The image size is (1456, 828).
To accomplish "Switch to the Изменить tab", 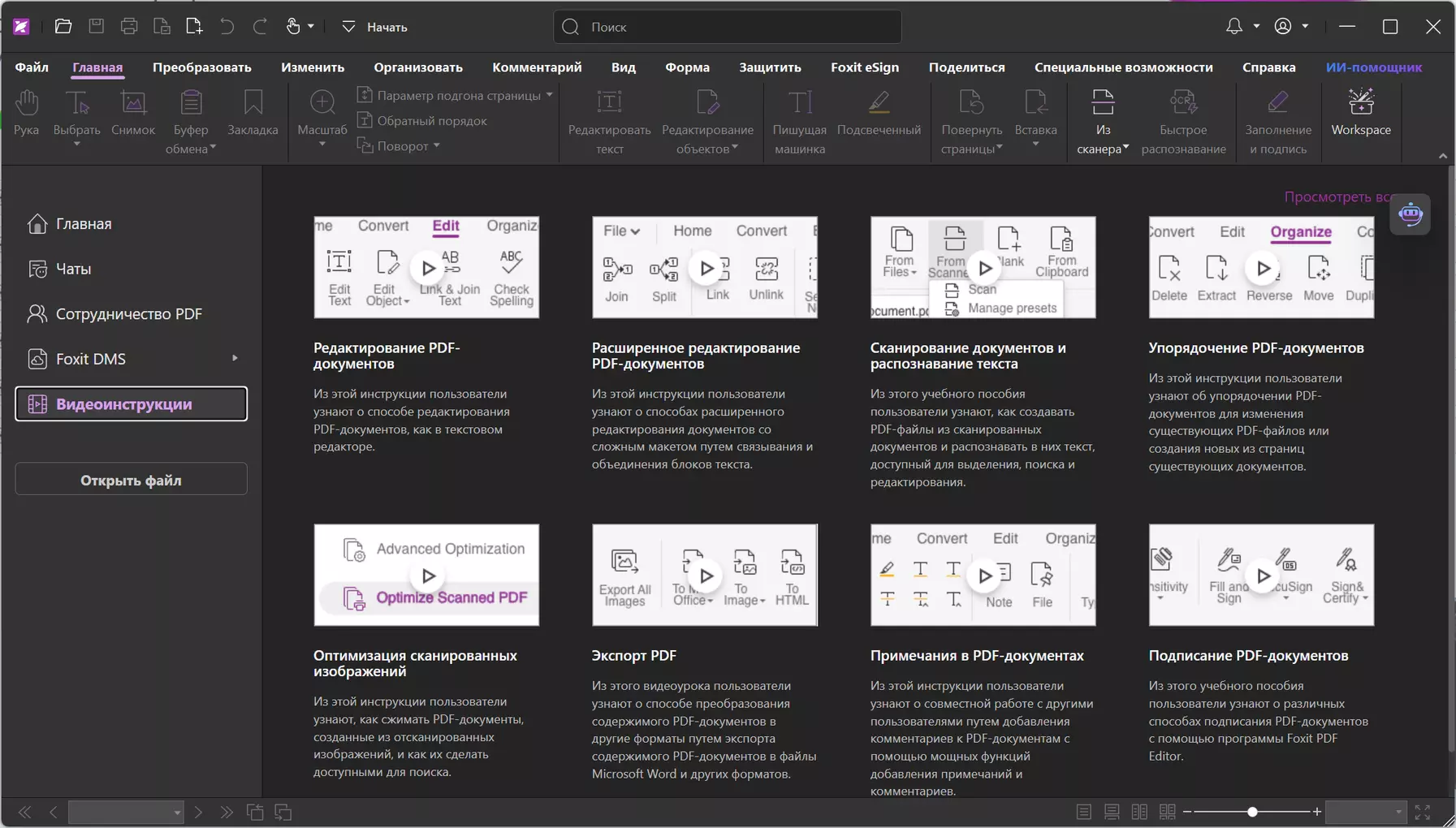I will point(313,67).
